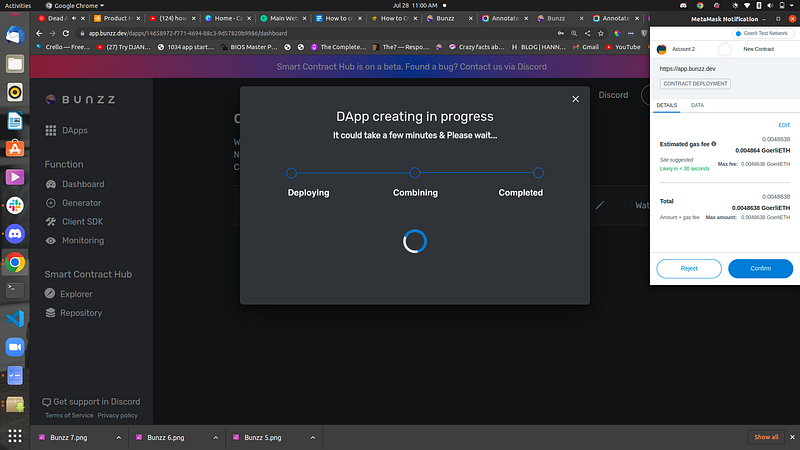The width and height of the screenshot is (800, 450).
Task: Click the Chrome share icon
Action: point(587,33)
